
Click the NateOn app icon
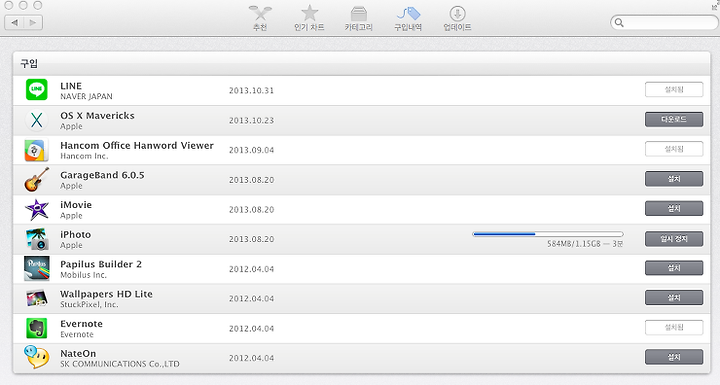(x=37, y=357)
